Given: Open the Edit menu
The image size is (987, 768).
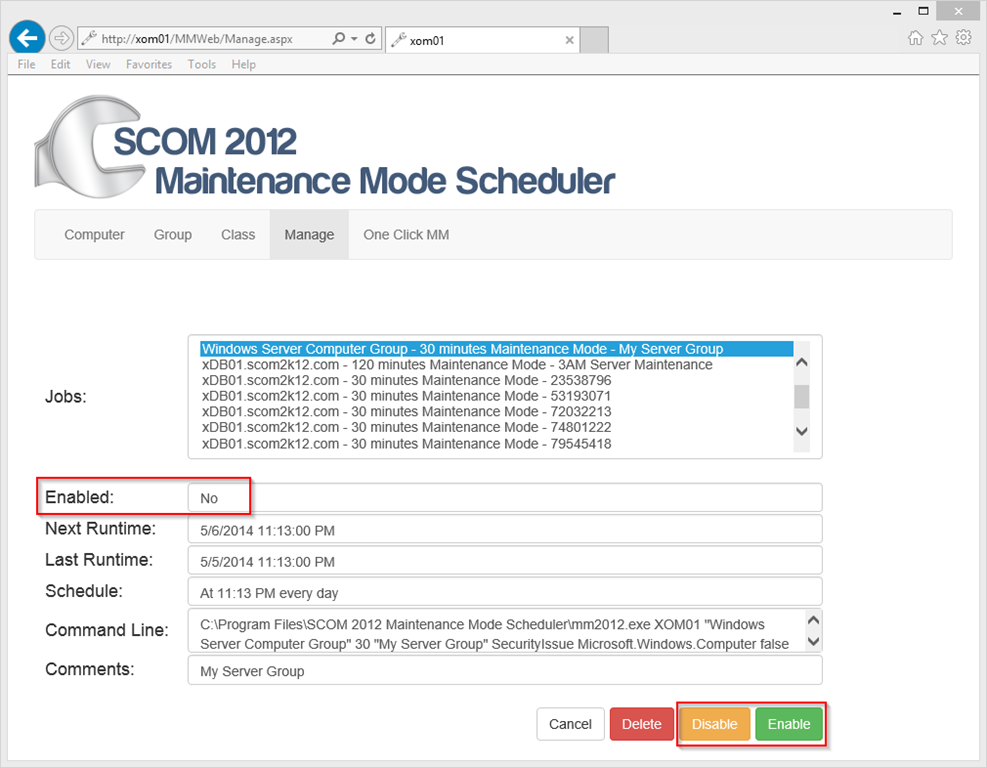Looking at the screenshot, I should click(x=60, y=64).
